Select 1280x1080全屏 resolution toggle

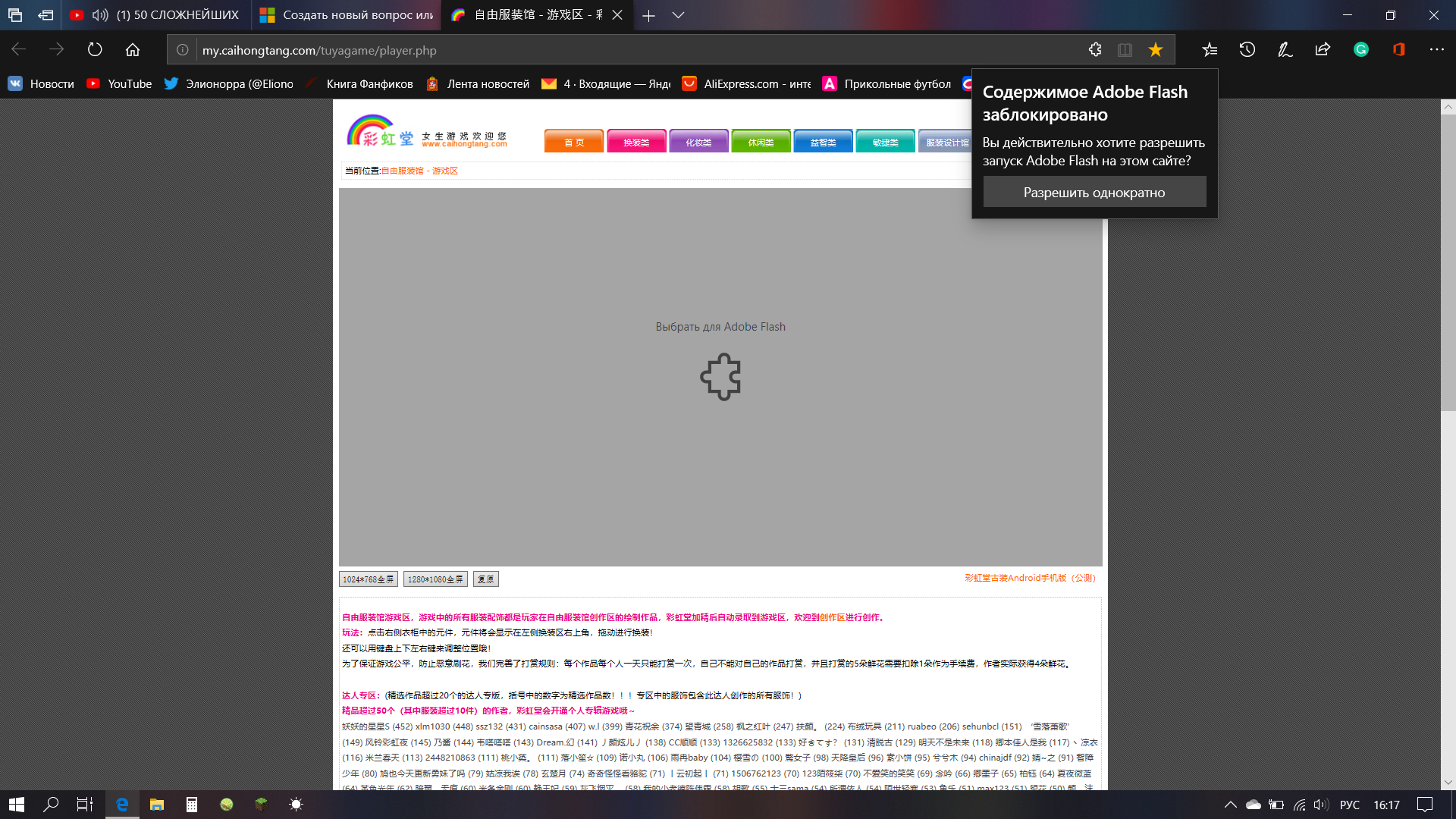[434, 579]
